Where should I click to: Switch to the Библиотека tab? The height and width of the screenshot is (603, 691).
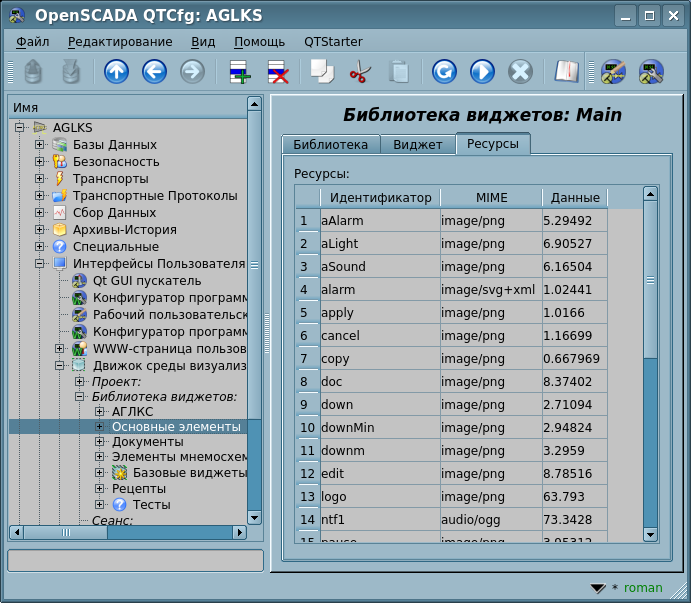pos(330,144)
